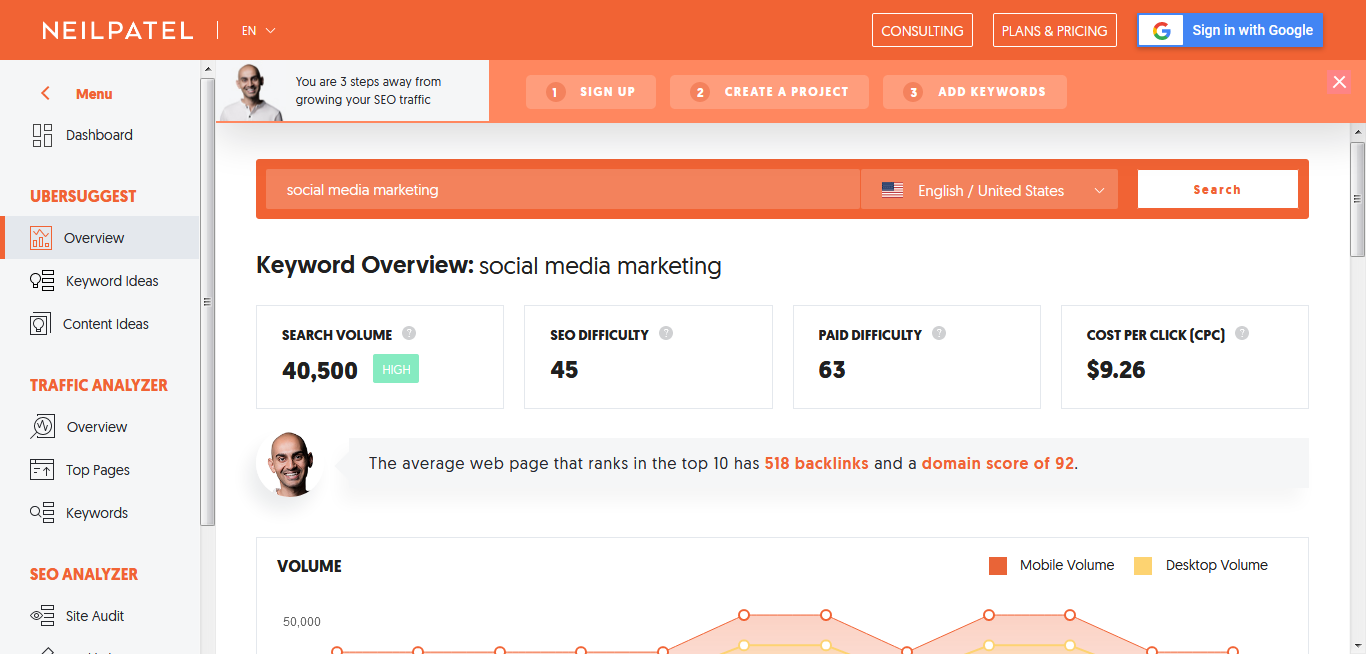Click the Keywords search-list icon
This screenshot has height=654, width=1366.
(42, 513)
